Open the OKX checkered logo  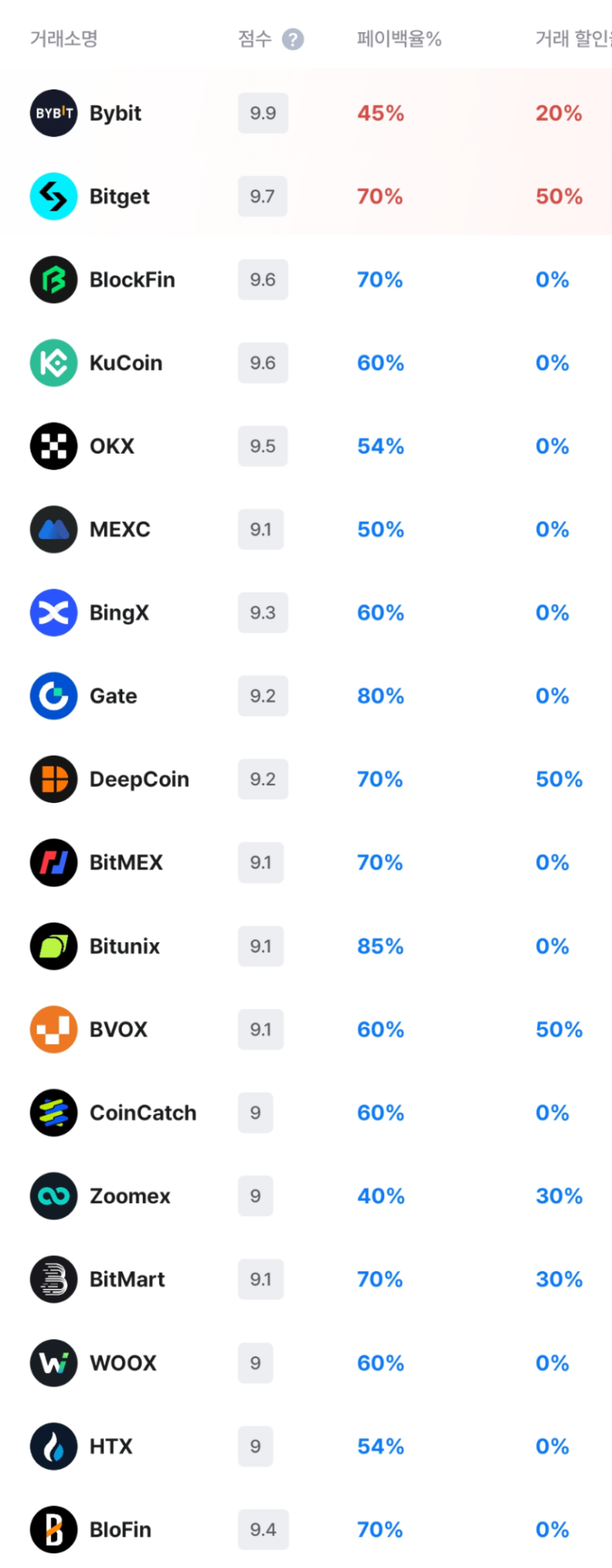click(54, 446)
